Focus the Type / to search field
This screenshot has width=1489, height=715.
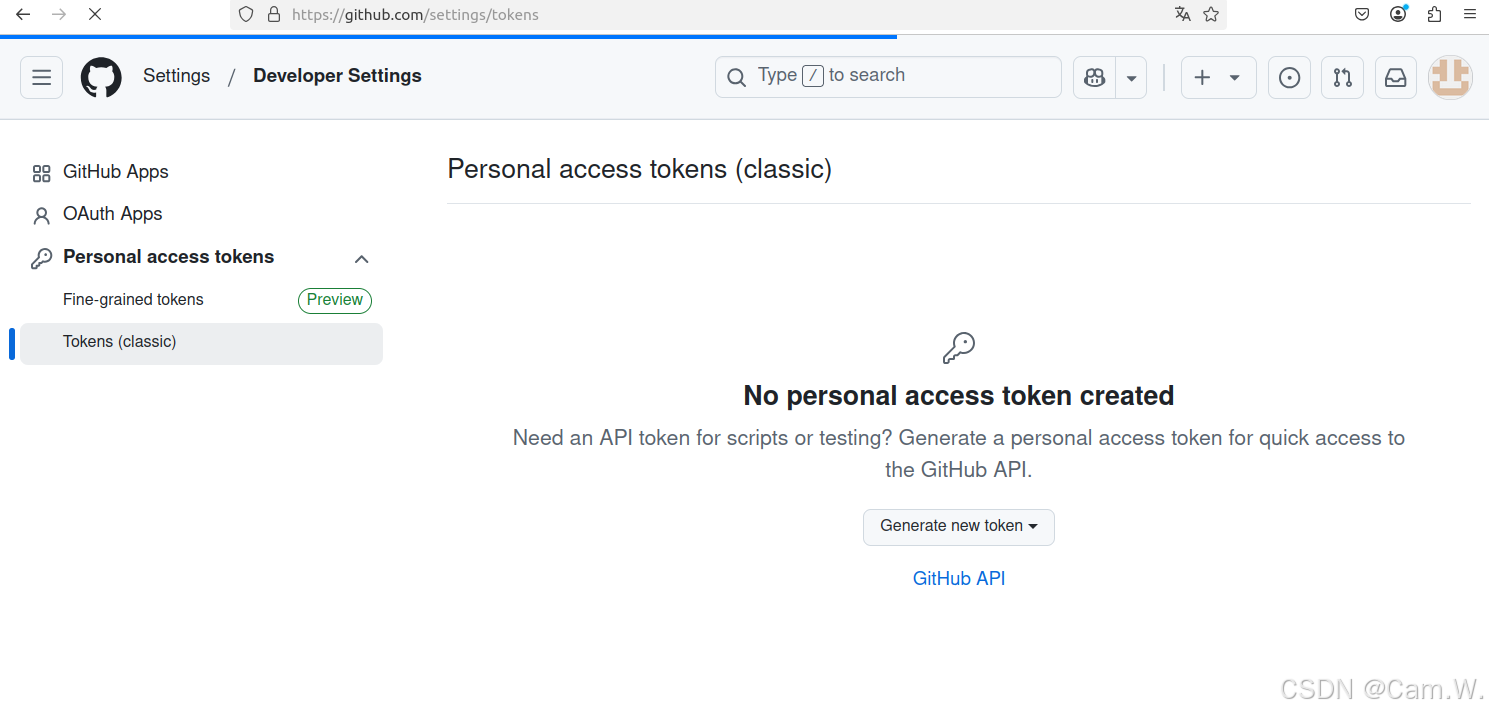888,77
